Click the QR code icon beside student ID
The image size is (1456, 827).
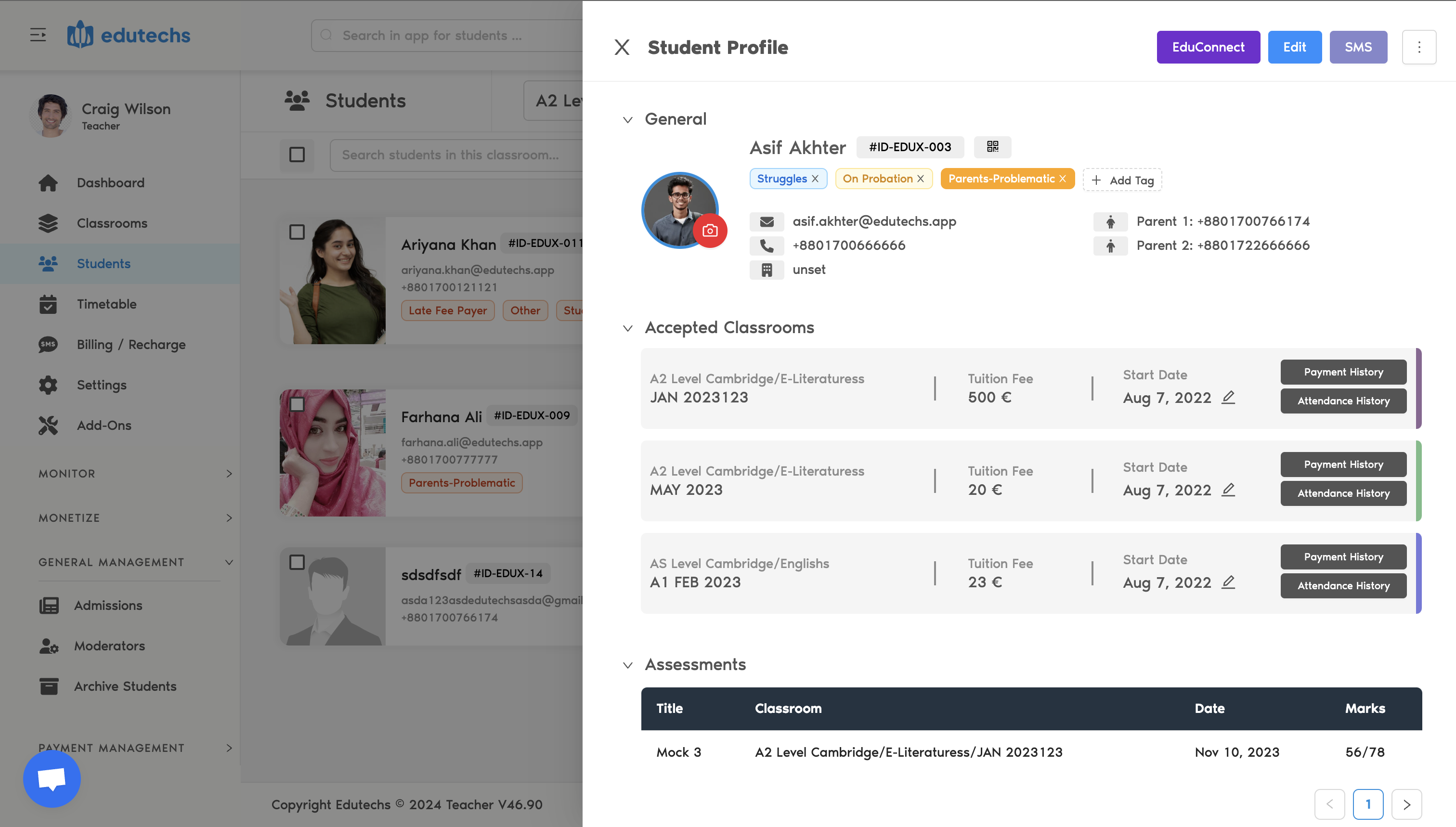pyautogui.click(x=992, y=146)
